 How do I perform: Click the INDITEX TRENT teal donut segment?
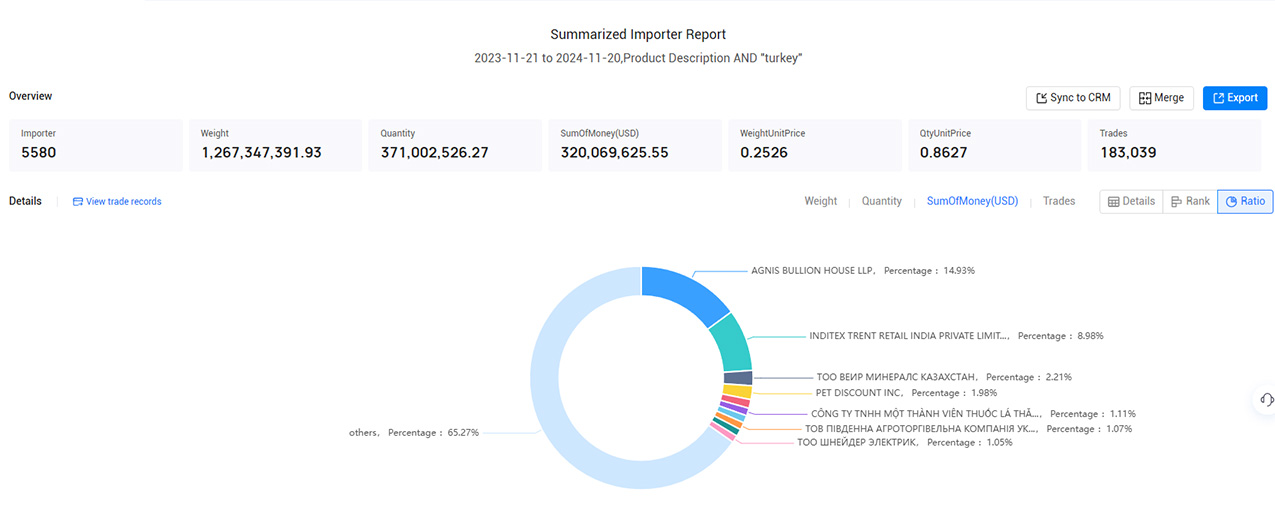[733, 342]
